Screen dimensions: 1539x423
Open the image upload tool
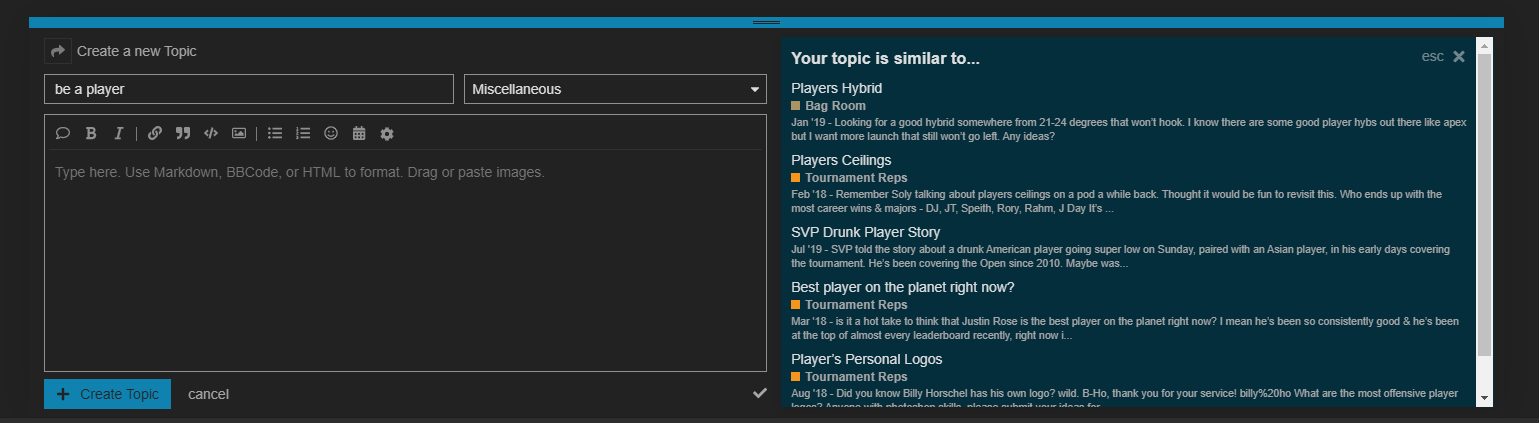(x=239, y=133)
